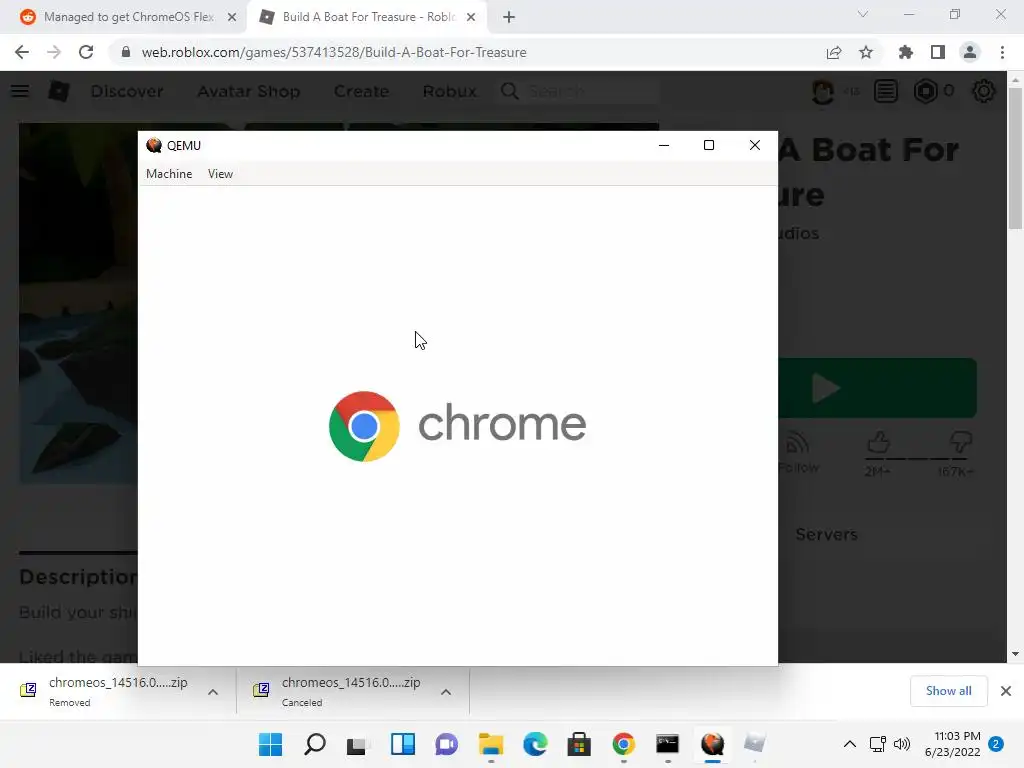Click the Roblox logo home icon
This screenshot has height=768, width=1024.
pos(59,91)
